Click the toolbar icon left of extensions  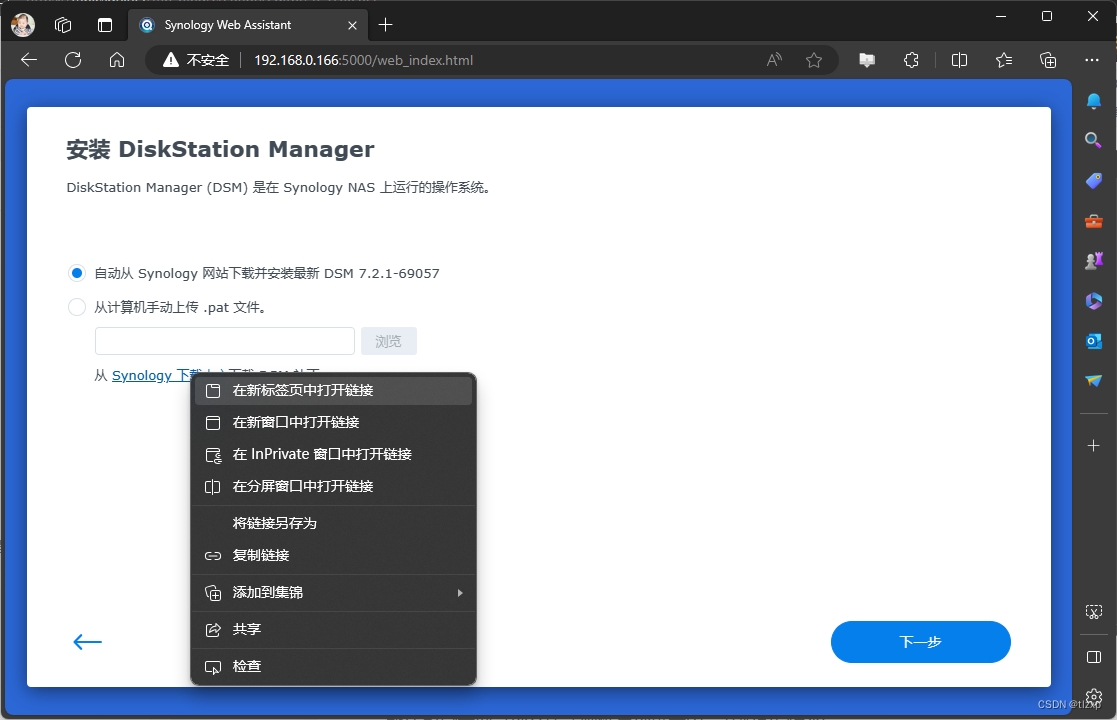coord(867,61)
